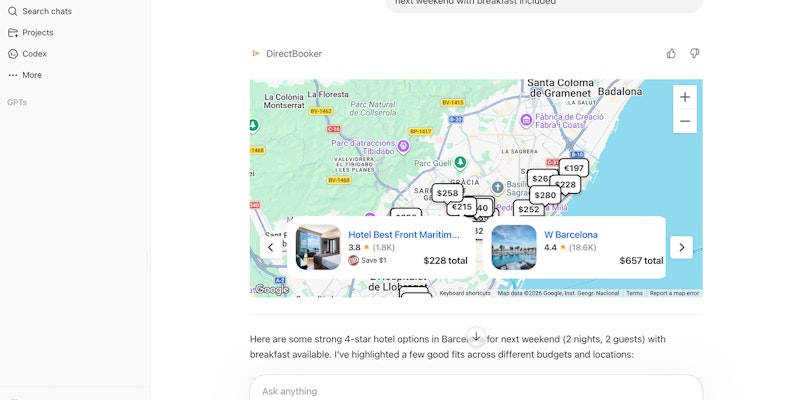800x400 pixels.
Task: Zoom out on the map
Action: 685,121
